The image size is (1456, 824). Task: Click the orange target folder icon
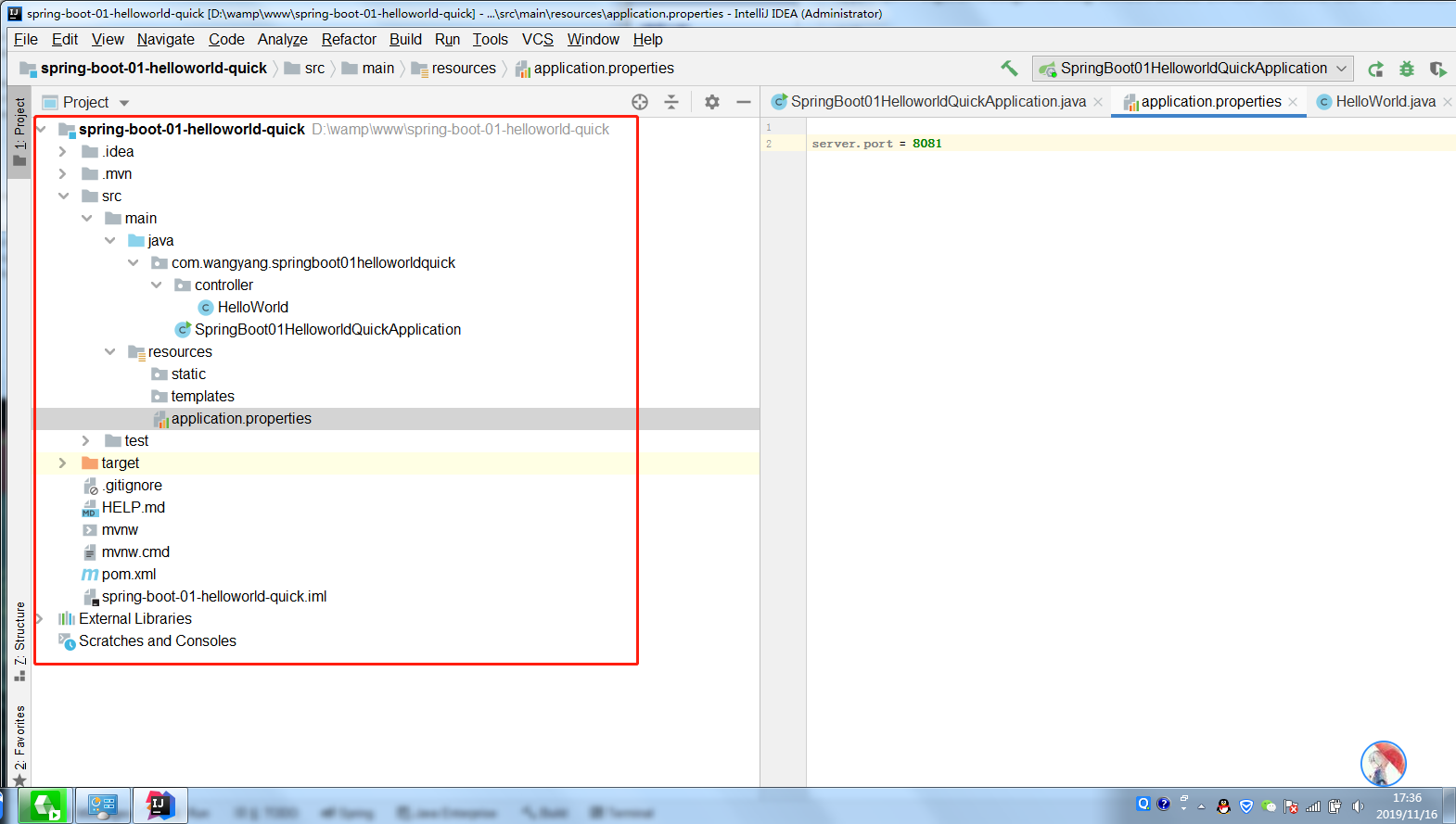coord(90,463)
